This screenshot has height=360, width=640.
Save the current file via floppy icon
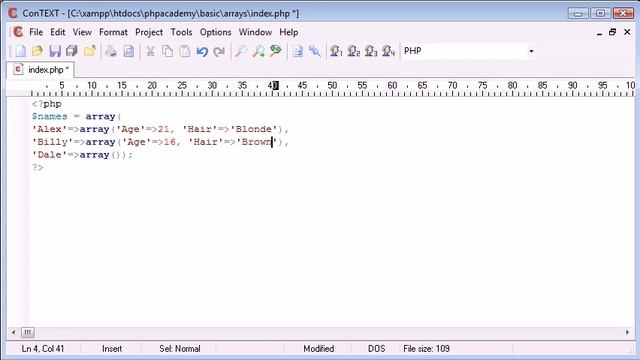(x=55, y=51)
